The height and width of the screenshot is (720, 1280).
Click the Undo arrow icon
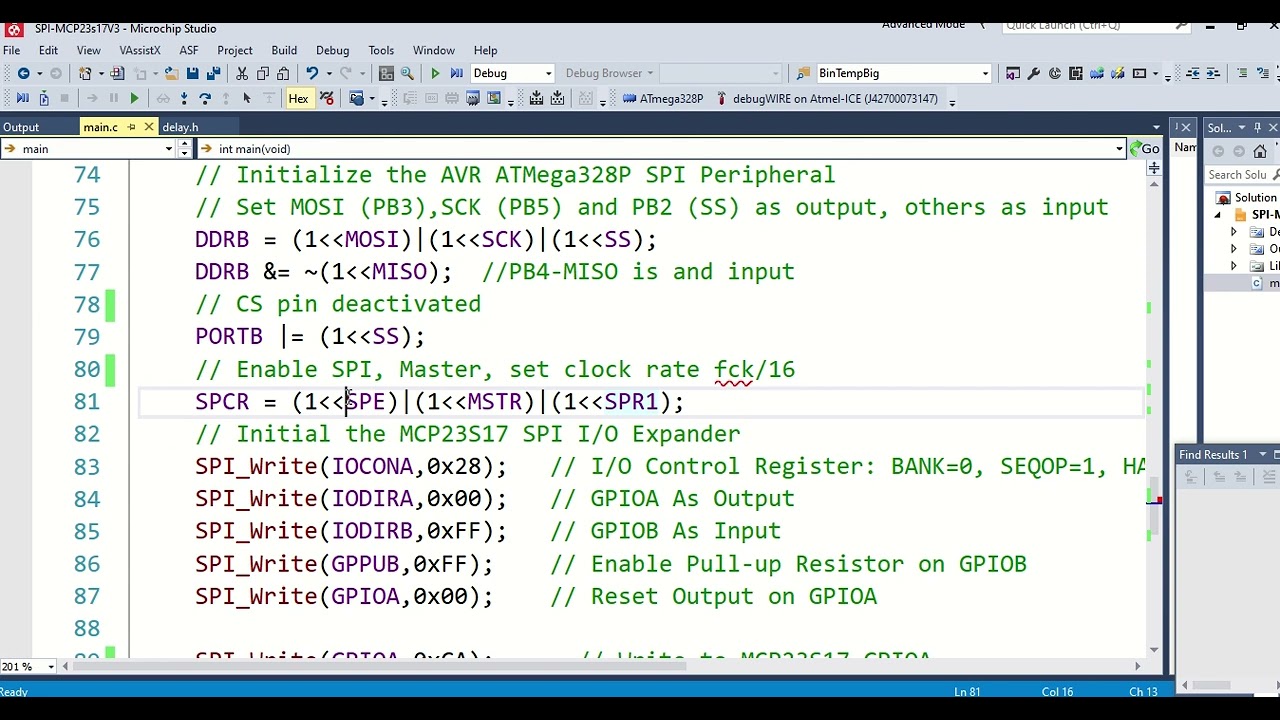click(312, 73)
